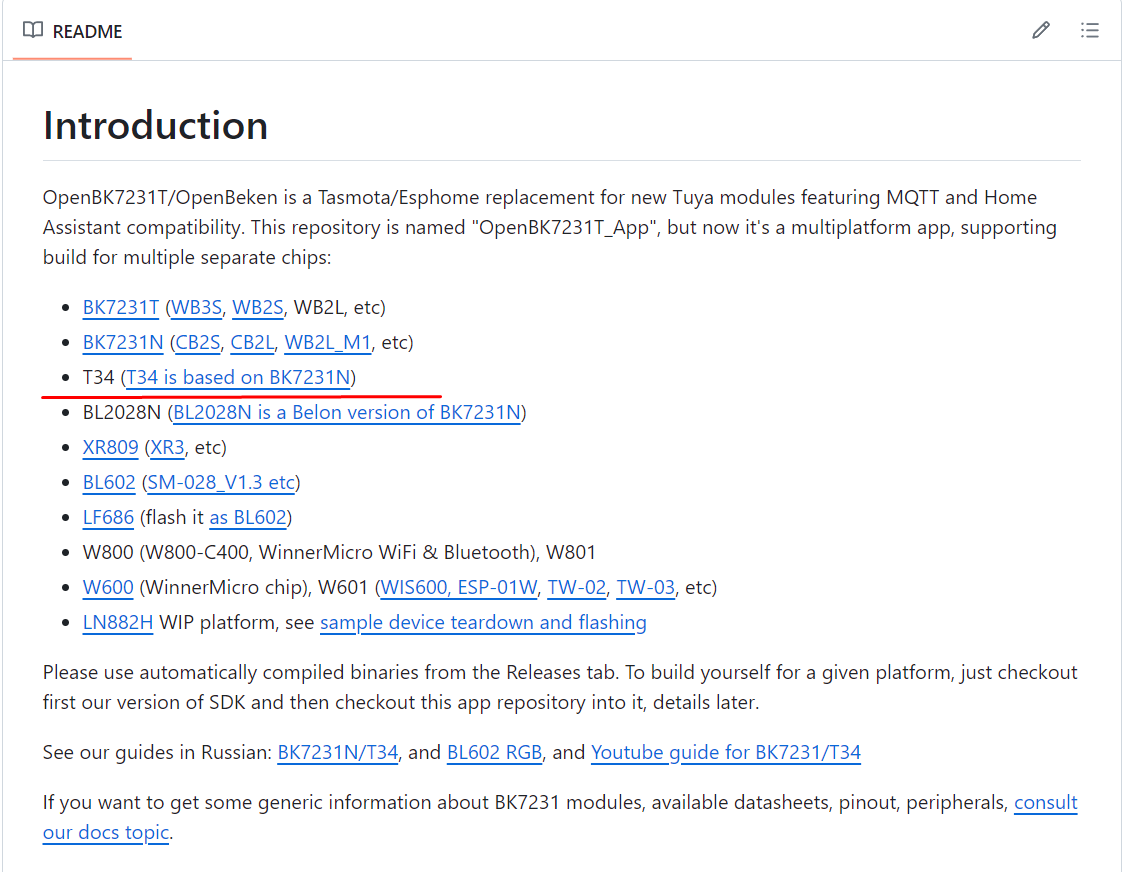Open the SM-028_V1.3 etc link
This screenshot has width=1140, height=872.
click(221, 482)
